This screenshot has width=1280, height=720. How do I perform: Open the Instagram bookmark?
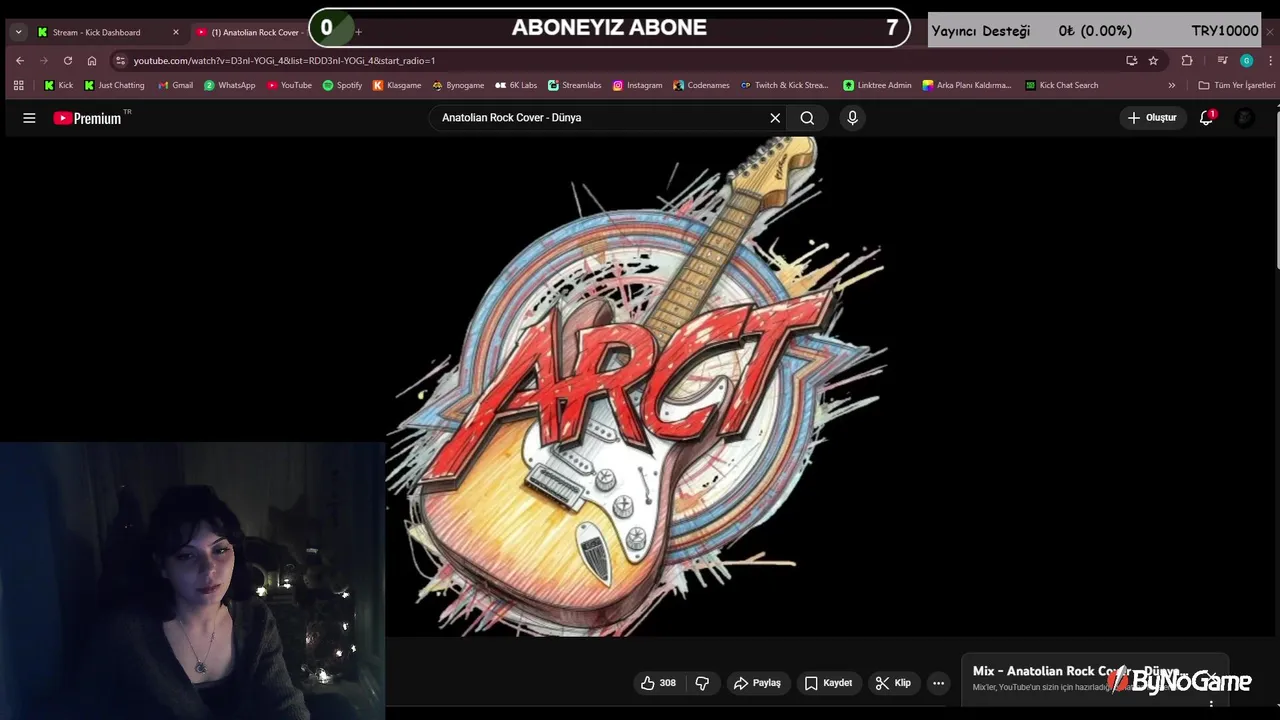pos(637,85)
